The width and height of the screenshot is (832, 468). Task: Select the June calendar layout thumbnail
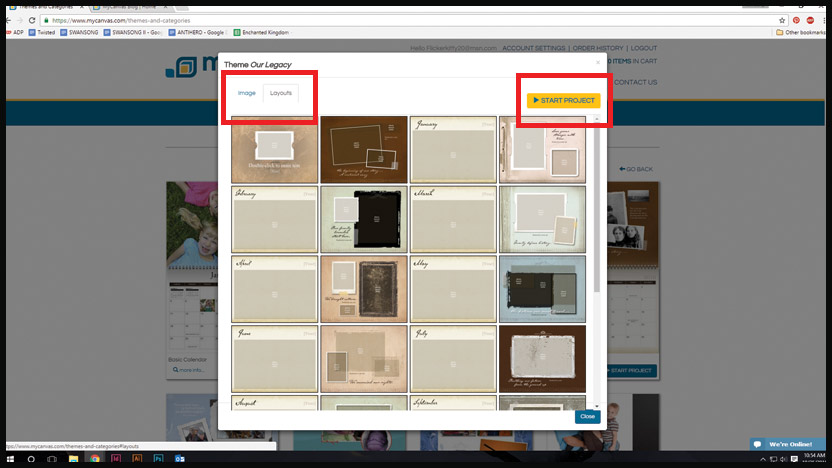[274, 359]
